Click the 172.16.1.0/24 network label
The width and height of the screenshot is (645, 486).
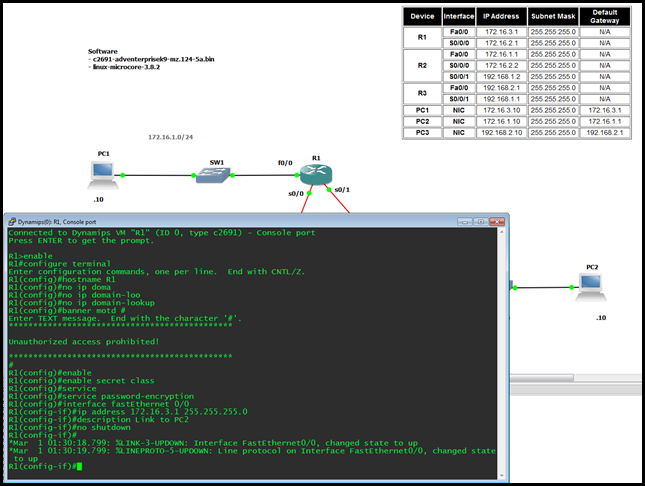[x=170, y=137]
